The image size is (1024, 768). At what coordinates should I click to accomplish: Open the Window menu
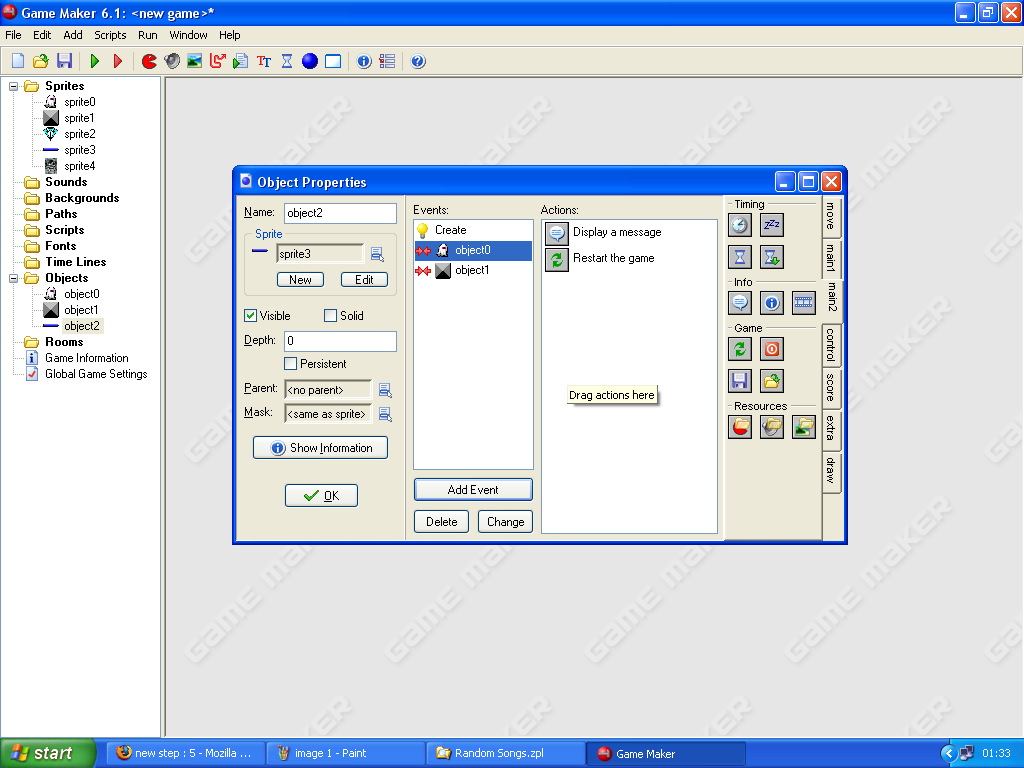coord(188,35)
